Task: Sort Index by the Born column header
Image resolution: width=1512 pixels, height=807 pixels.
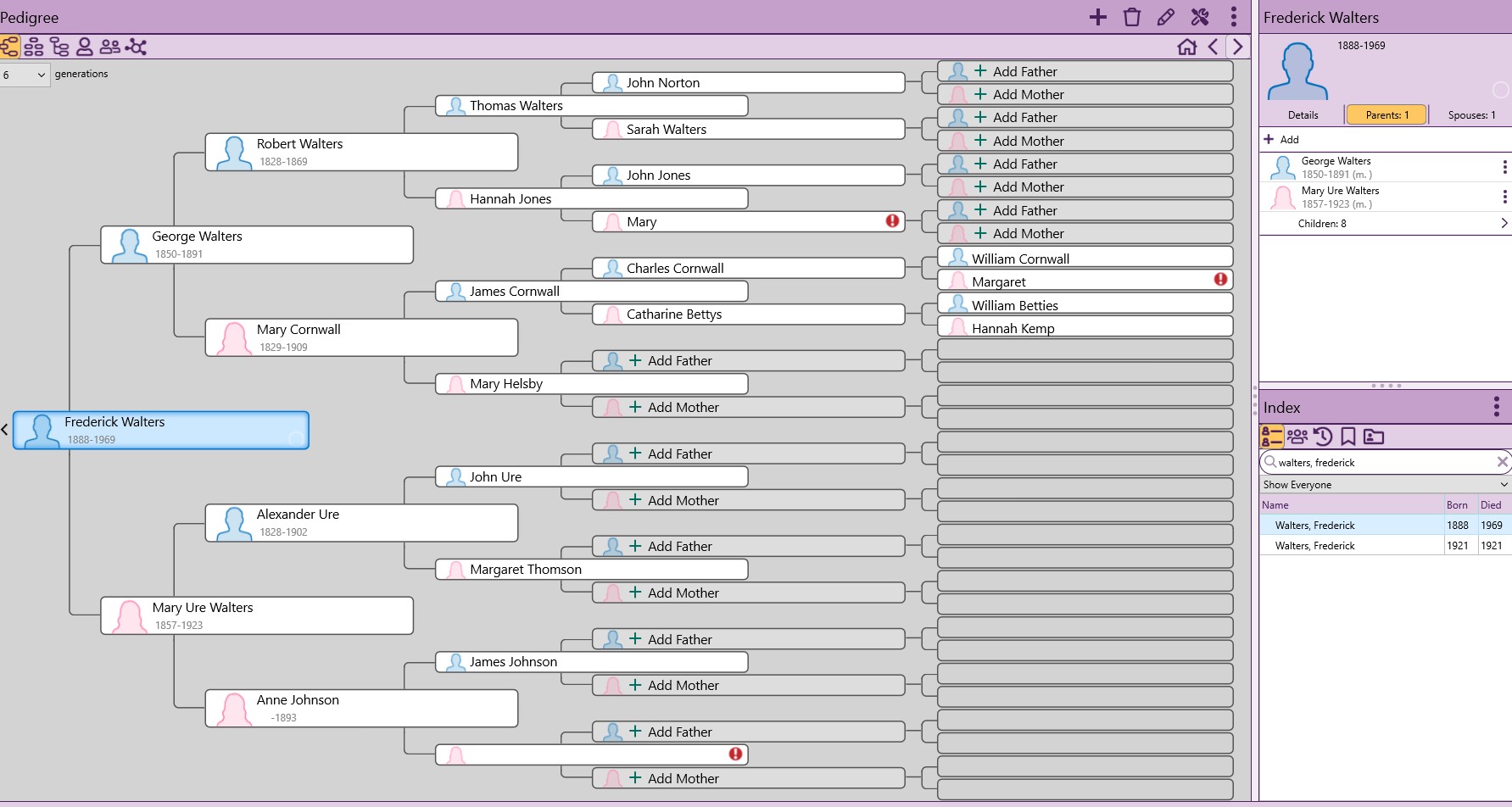Action: 1460,504
